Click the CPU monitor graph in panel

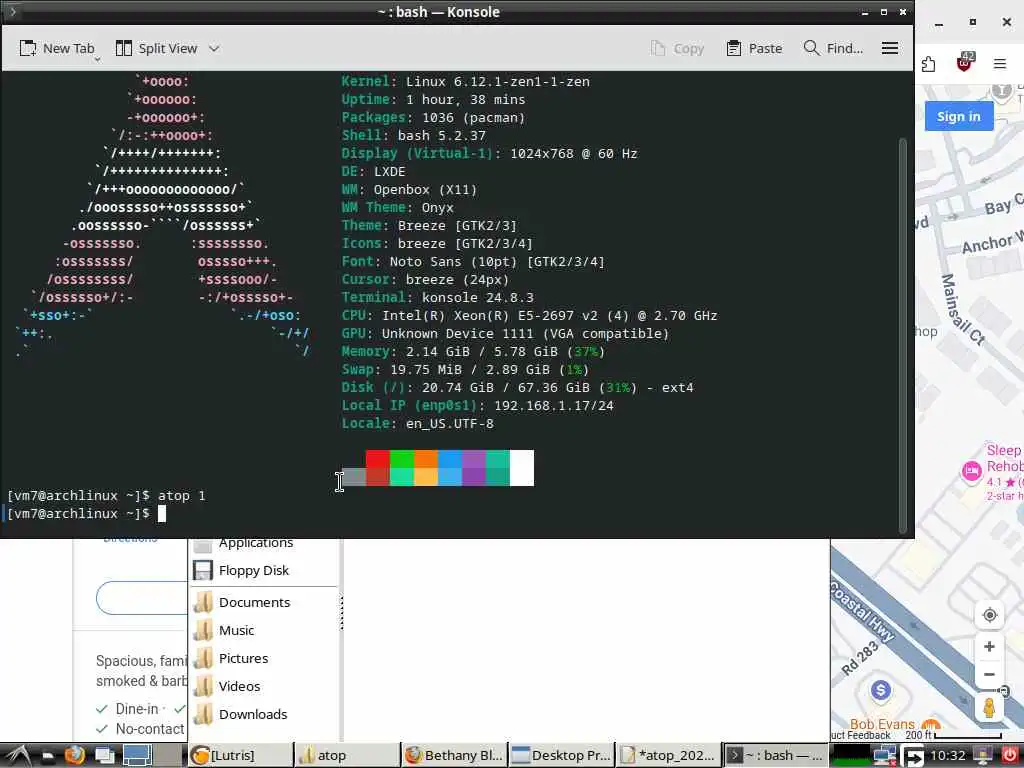tap(850, 756)
